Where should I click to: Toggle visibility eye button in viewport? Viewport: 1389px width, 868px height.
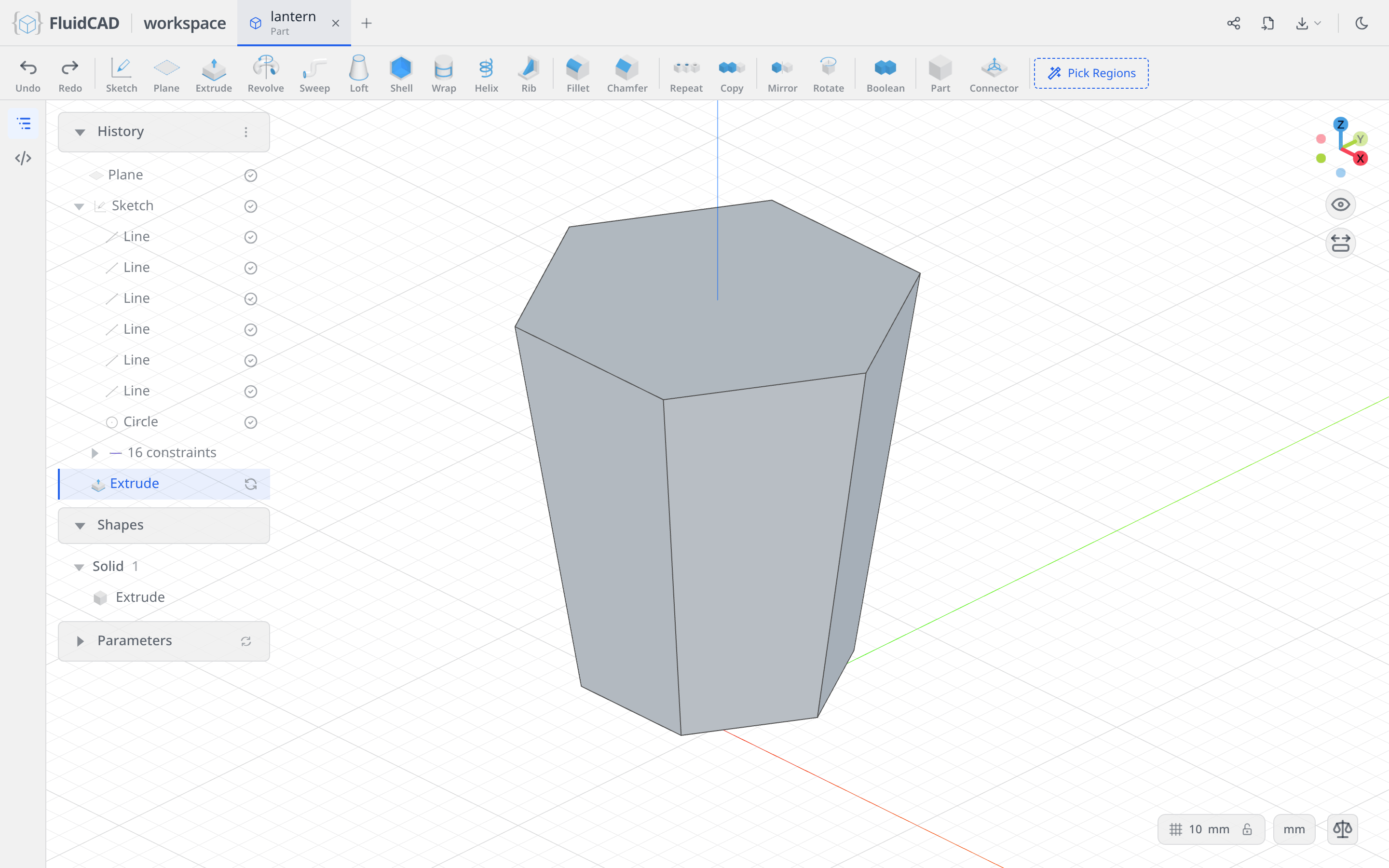(x=1341, y=204)
